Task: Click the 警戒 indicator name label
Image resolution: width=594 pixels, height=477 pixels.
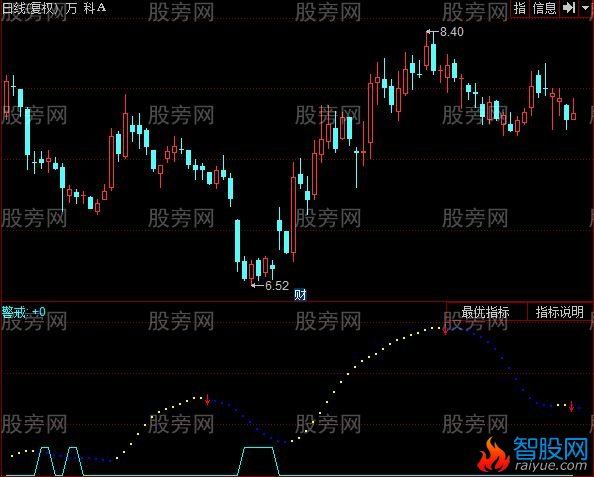Action: (x=14, y=313)
